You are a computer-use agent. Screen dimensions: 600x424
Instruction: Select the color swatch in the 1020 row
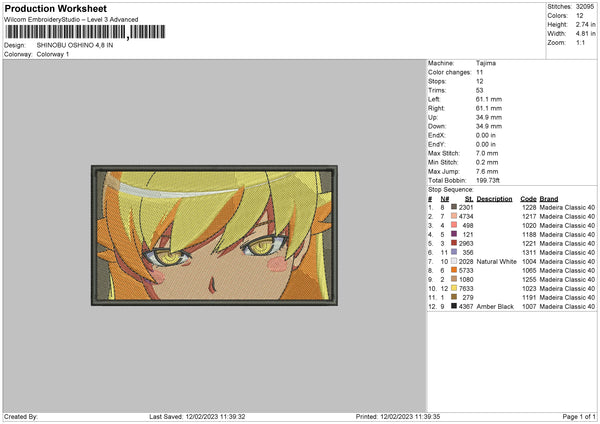[454, 225]
